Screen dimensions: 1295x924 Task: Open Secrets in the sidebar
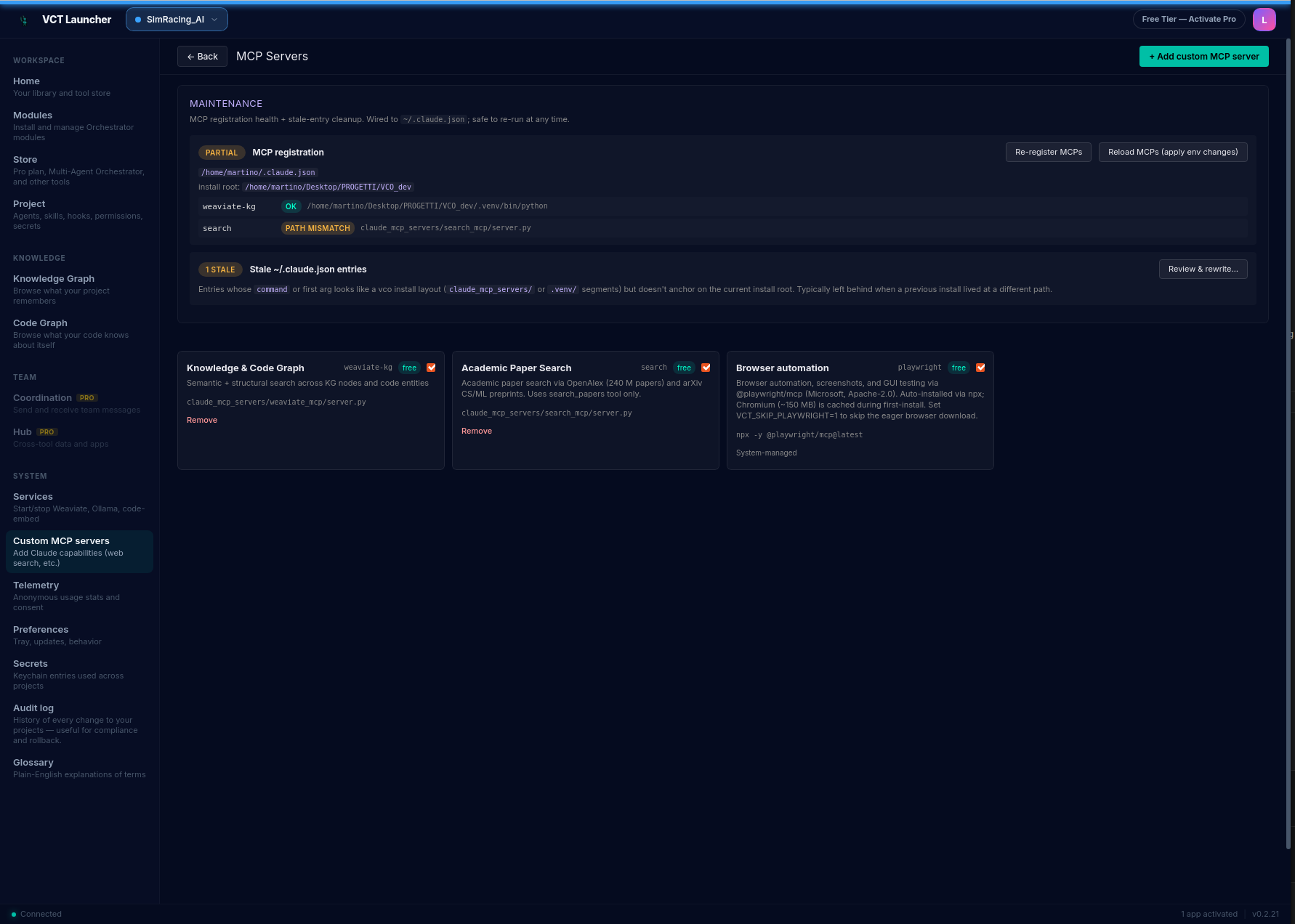pos(79,674)
